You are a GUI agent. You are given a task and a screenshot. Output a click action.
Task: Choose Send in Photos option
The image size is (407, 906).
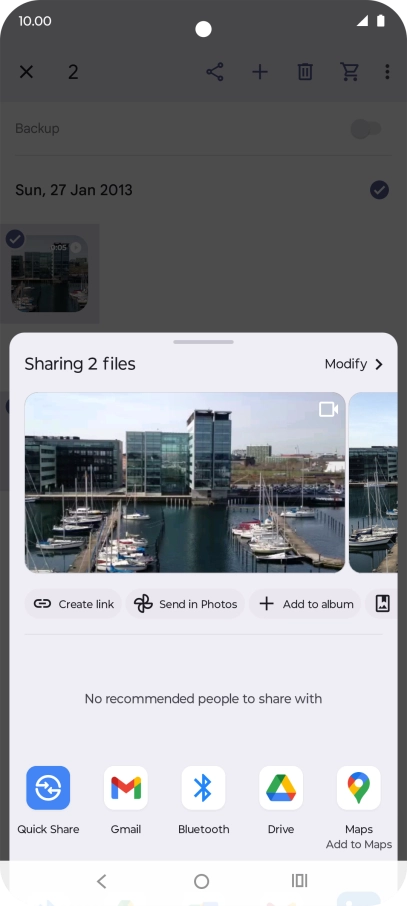coord(185,604)
